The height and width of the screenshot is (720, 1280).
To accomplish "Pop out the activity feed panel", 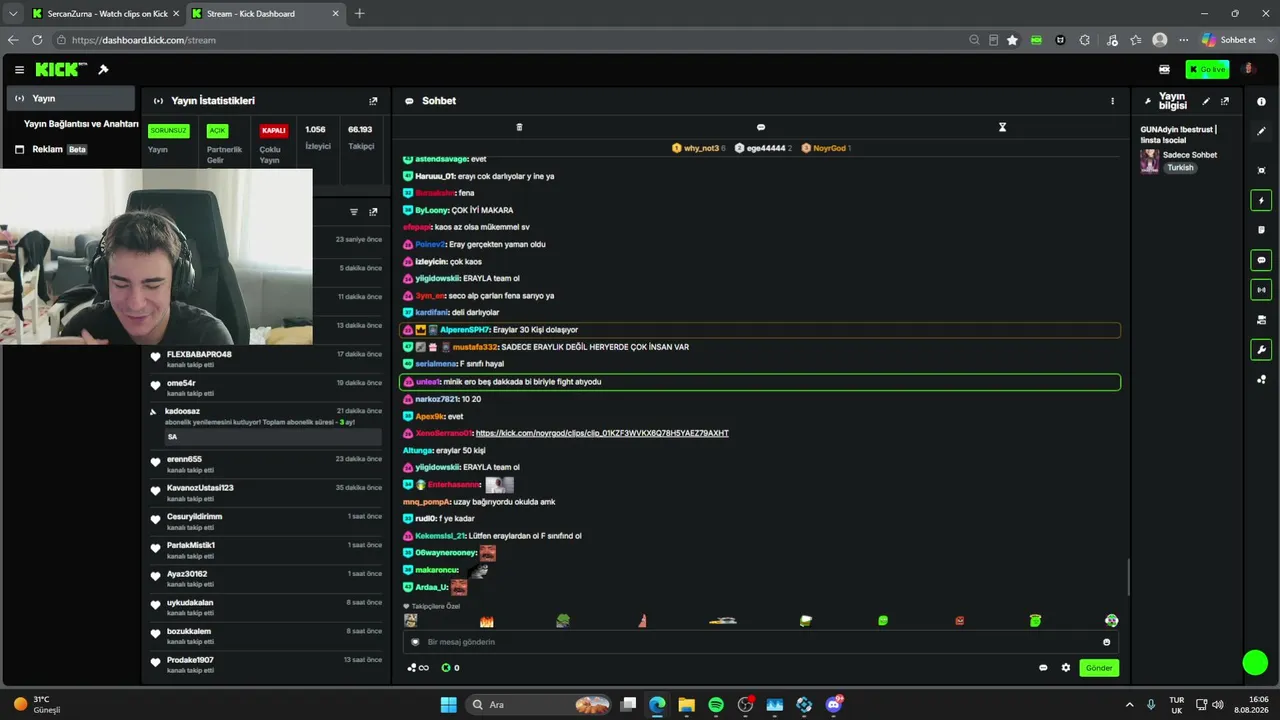I will (x=373, y=212).
